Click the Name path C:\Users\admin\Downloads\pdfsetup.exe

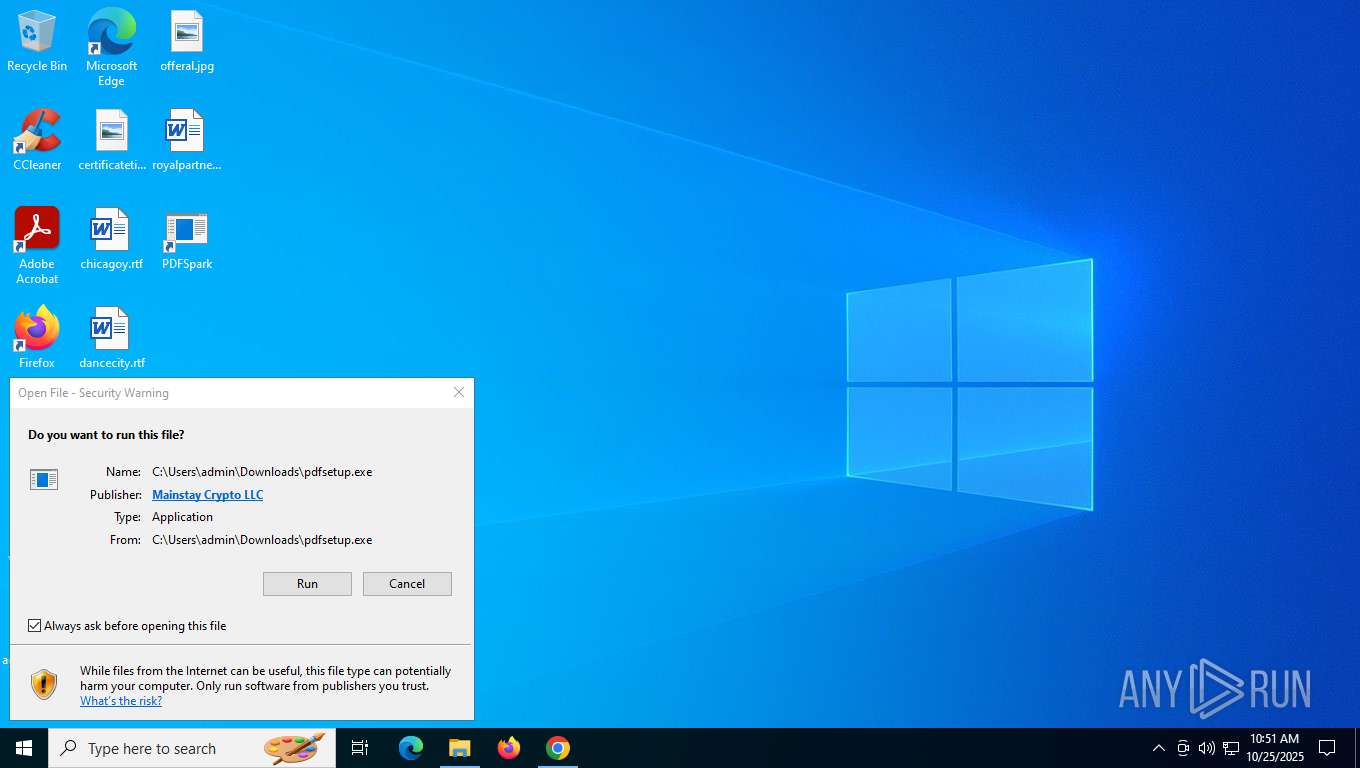click(262, 472)
